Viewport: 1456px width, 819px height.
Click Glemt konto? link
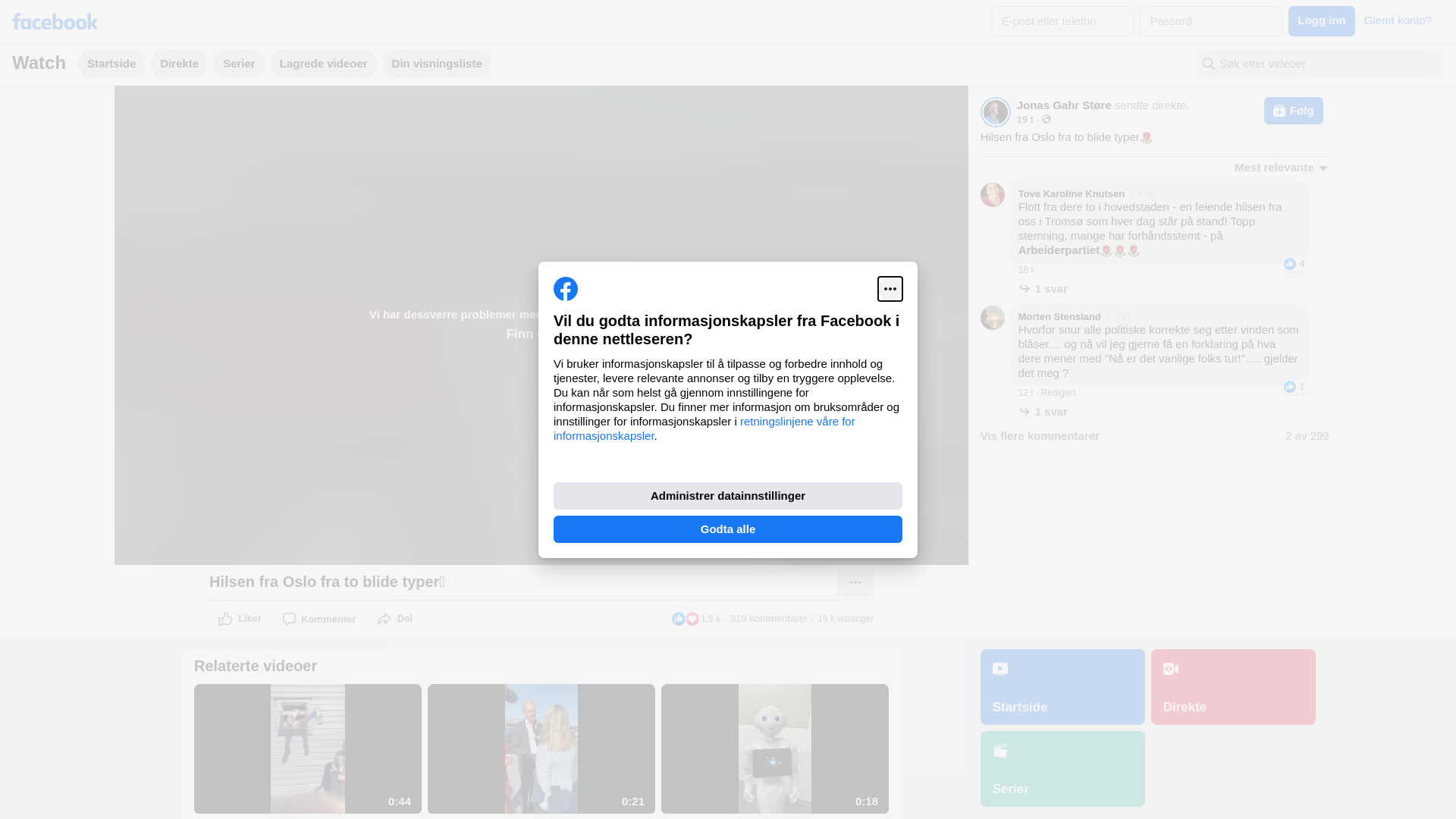pyautogui.click(x=1398, y=20)
